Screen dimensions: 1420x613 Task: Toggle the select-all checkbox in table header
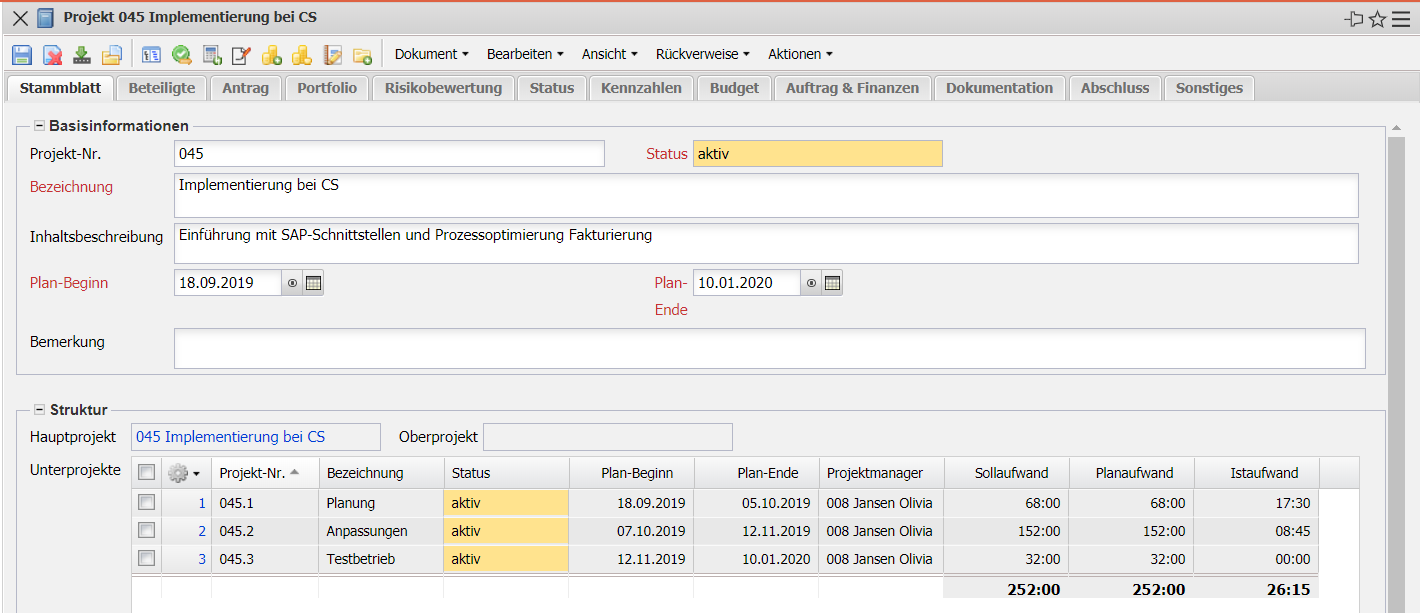pyautogui.click(x=147, y=473)
